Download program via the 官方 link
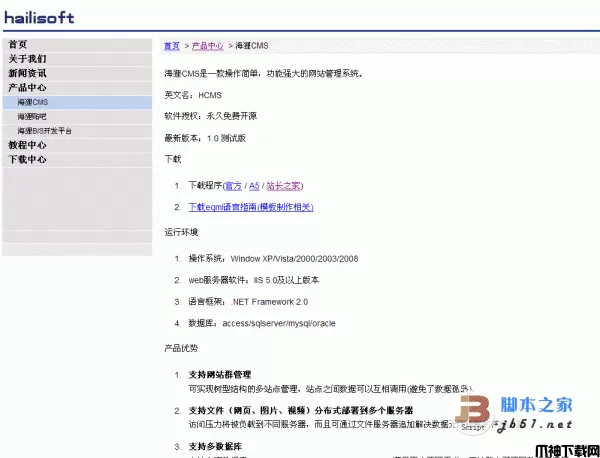This screenshot has height=458, width=600. point(233,186)
